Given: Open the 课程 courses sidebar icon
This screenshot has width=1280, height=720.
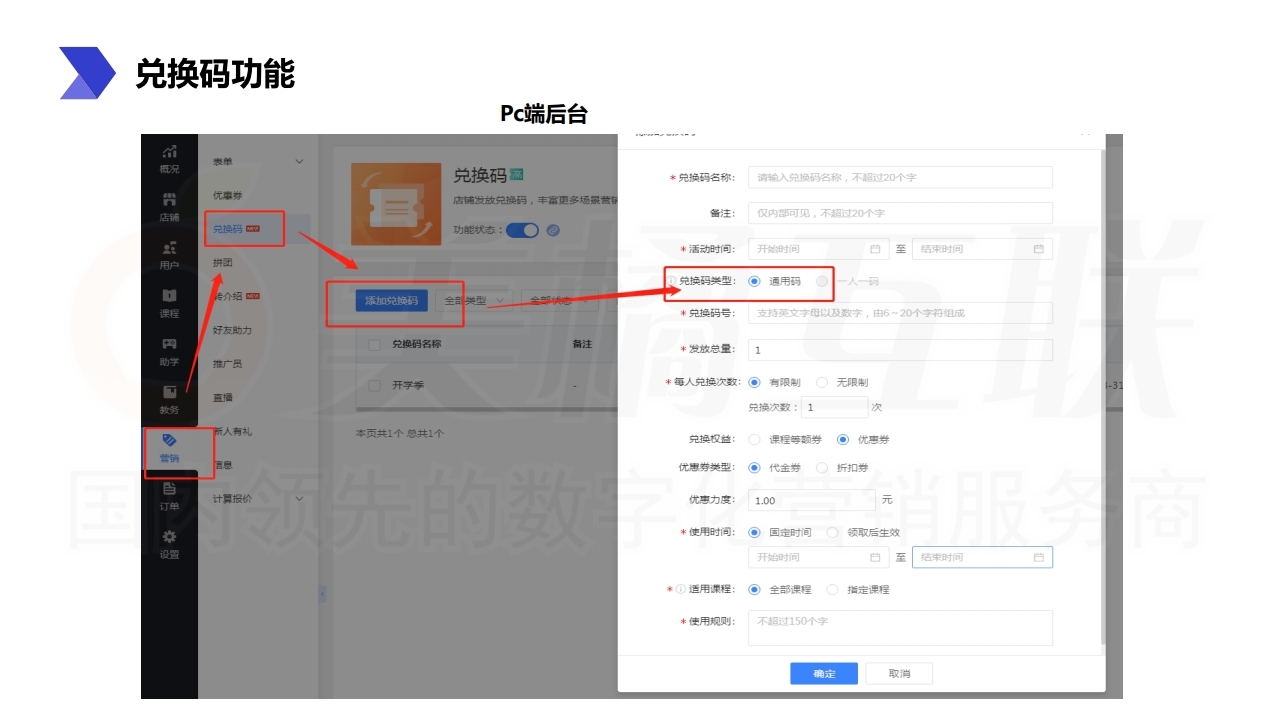Looking at the screenshot, I should (x=169, y=295).
